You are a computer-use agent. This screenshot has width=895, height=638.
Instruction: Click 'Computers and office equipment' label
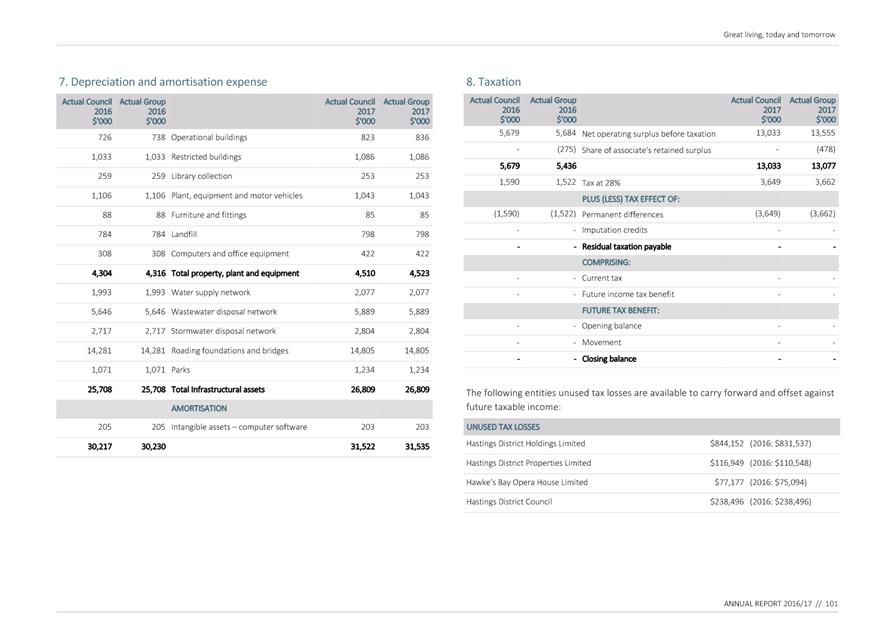point(230,254)
